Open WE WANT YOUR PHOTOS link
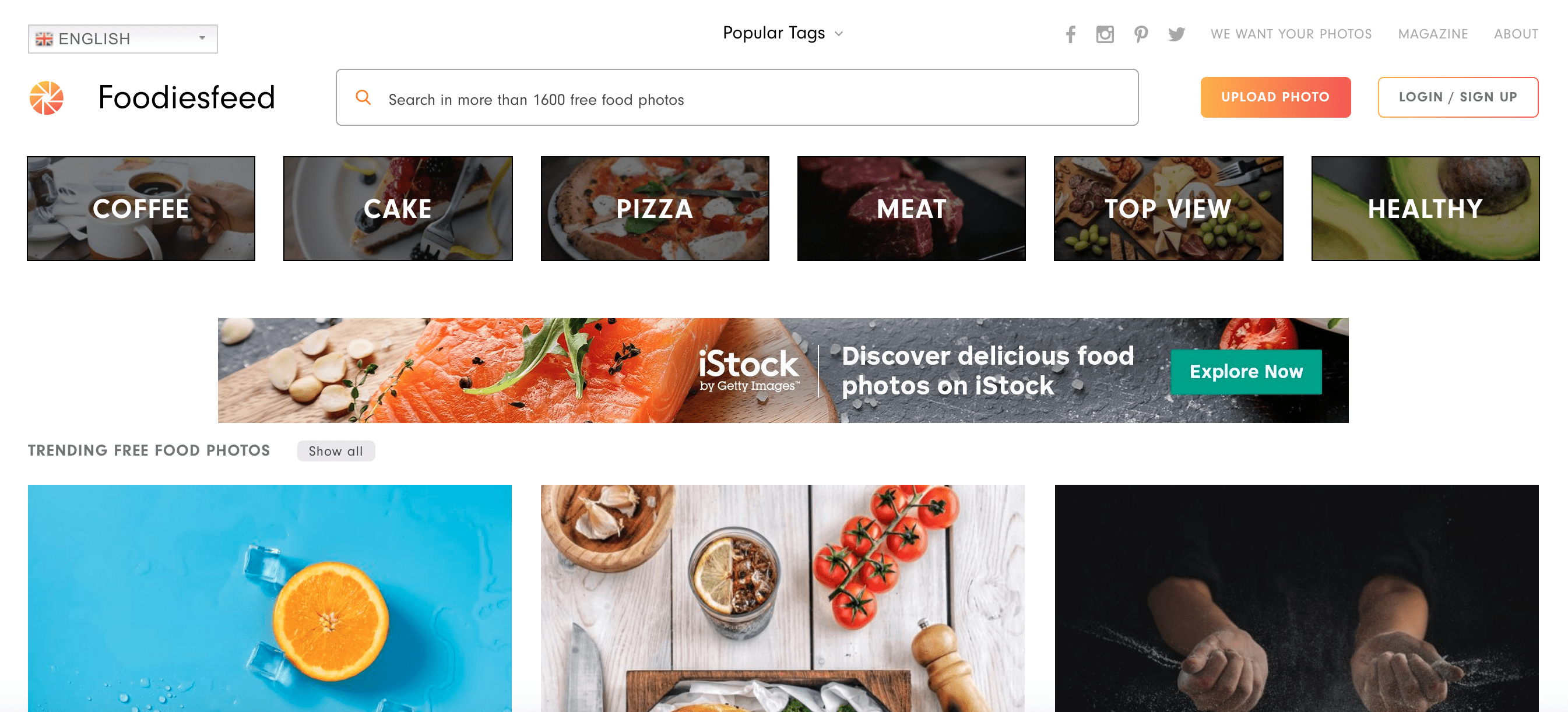The width and height of the screenshot is (1568, 712). click(1291, 34)
